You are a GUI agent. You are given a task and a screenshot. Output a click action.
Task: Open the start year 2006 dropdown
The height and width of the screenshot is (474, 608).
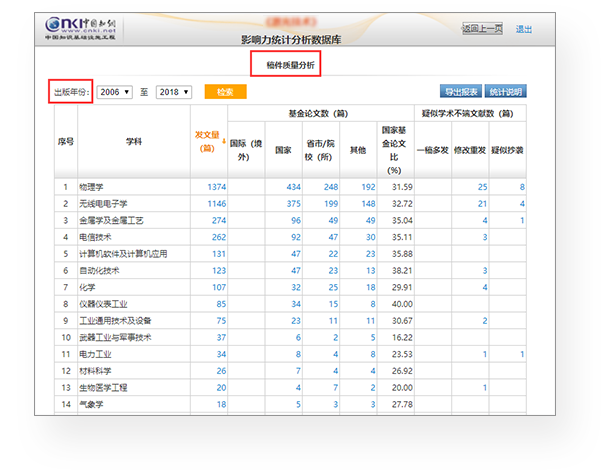point(115,92)
